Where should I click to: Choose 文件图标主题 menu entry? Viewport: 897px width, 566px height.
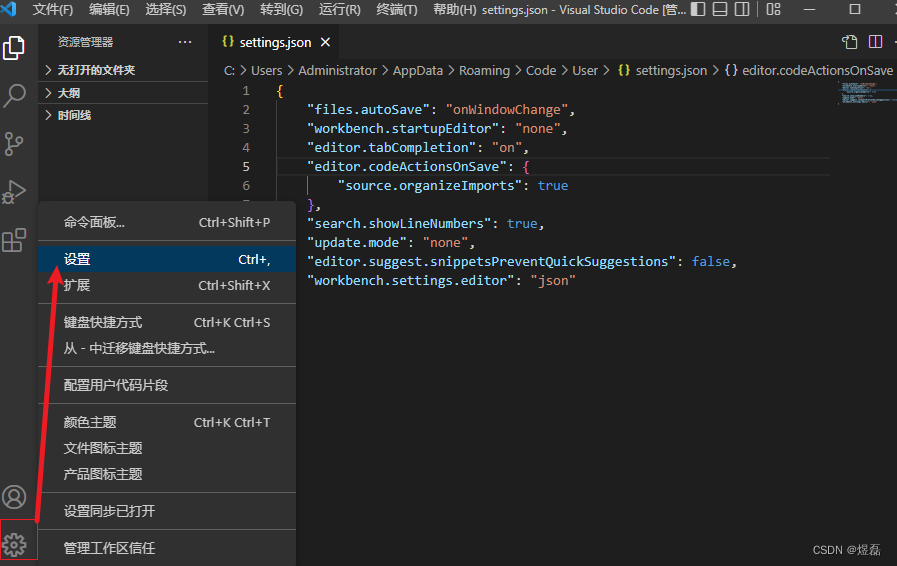click(x=167, y=448)
